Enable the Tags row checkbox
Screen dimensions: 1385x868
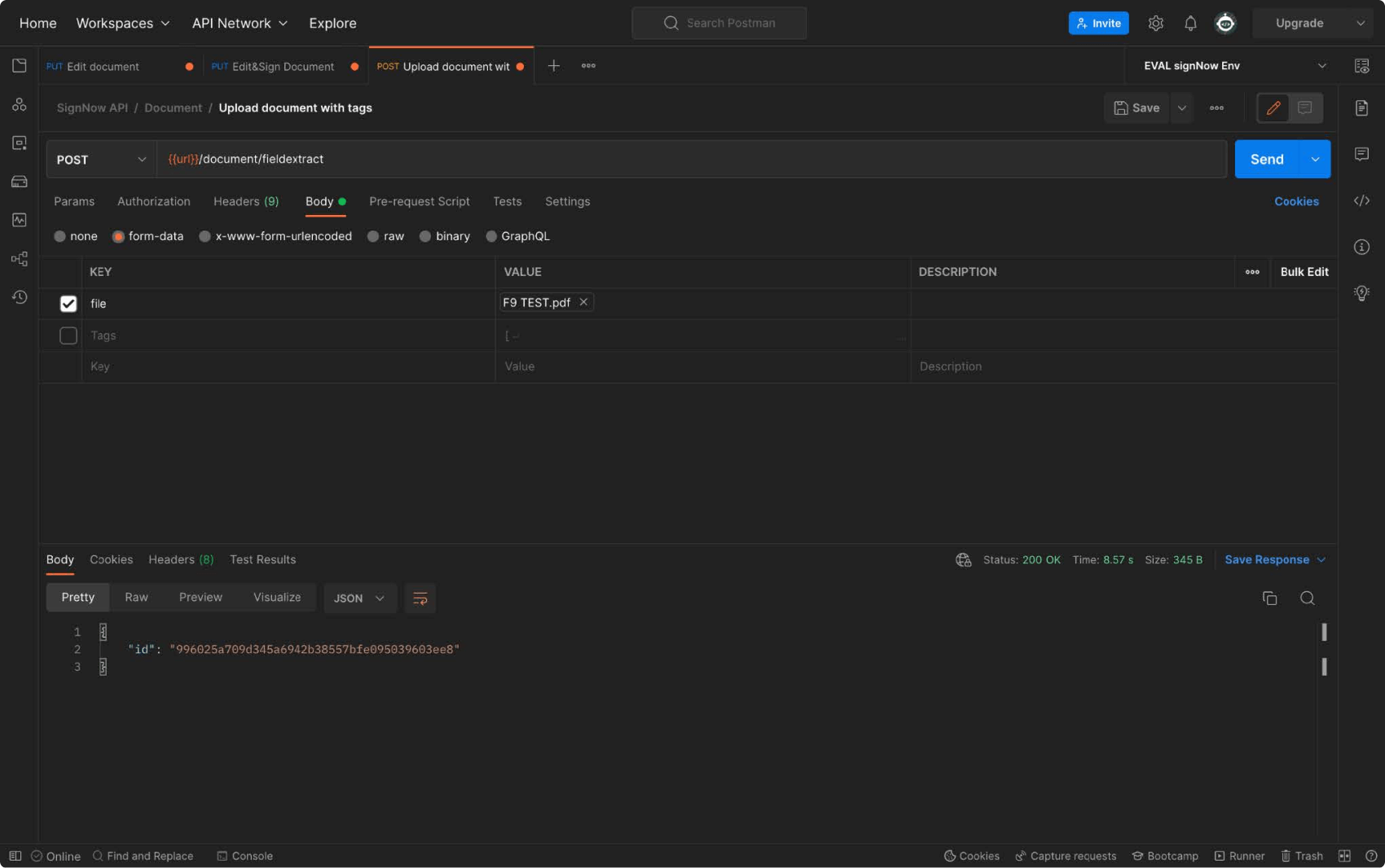(68, 335)
